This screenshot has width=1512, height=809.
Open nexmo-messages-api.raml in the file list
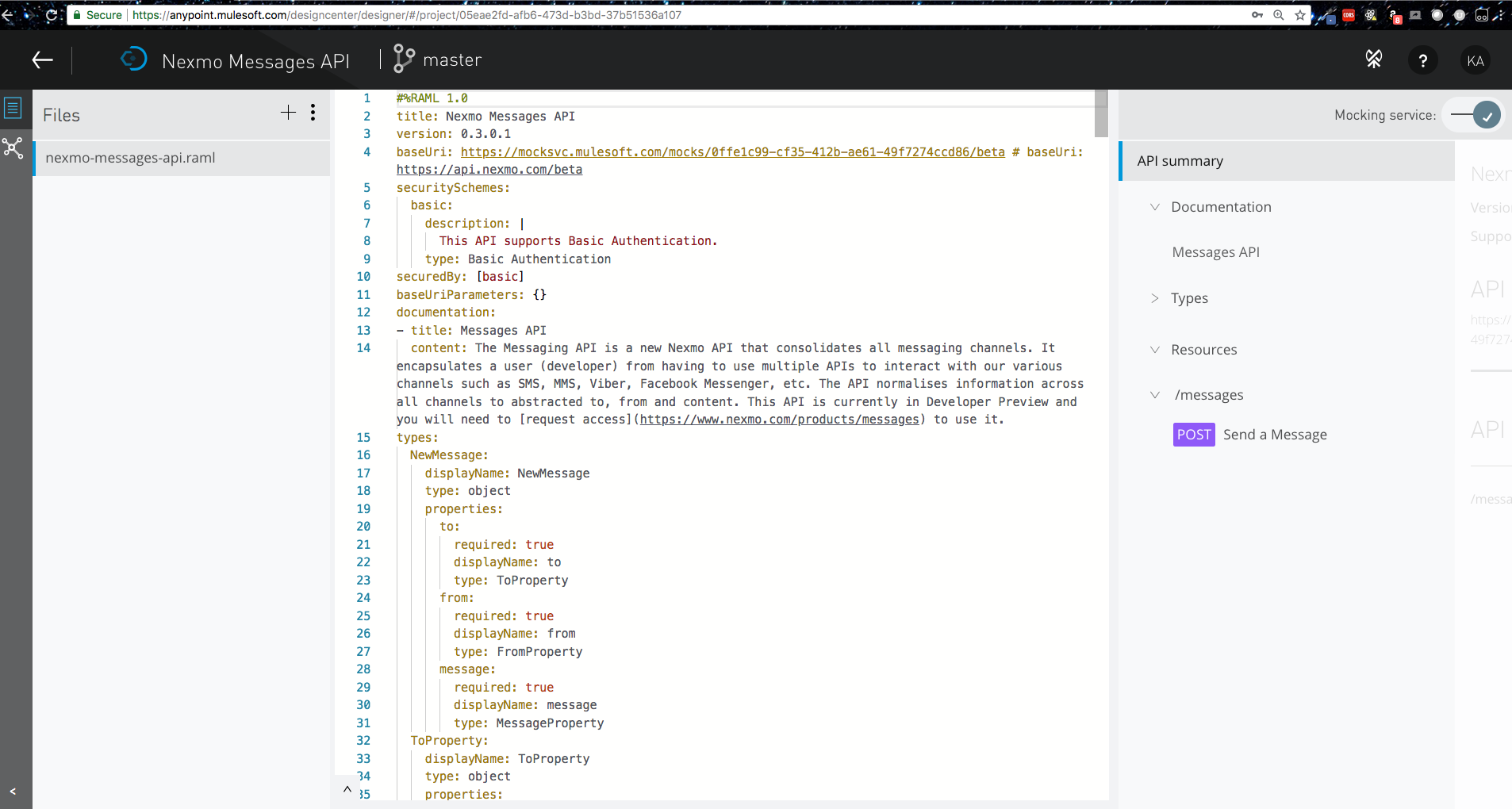[x=182, y=158]
